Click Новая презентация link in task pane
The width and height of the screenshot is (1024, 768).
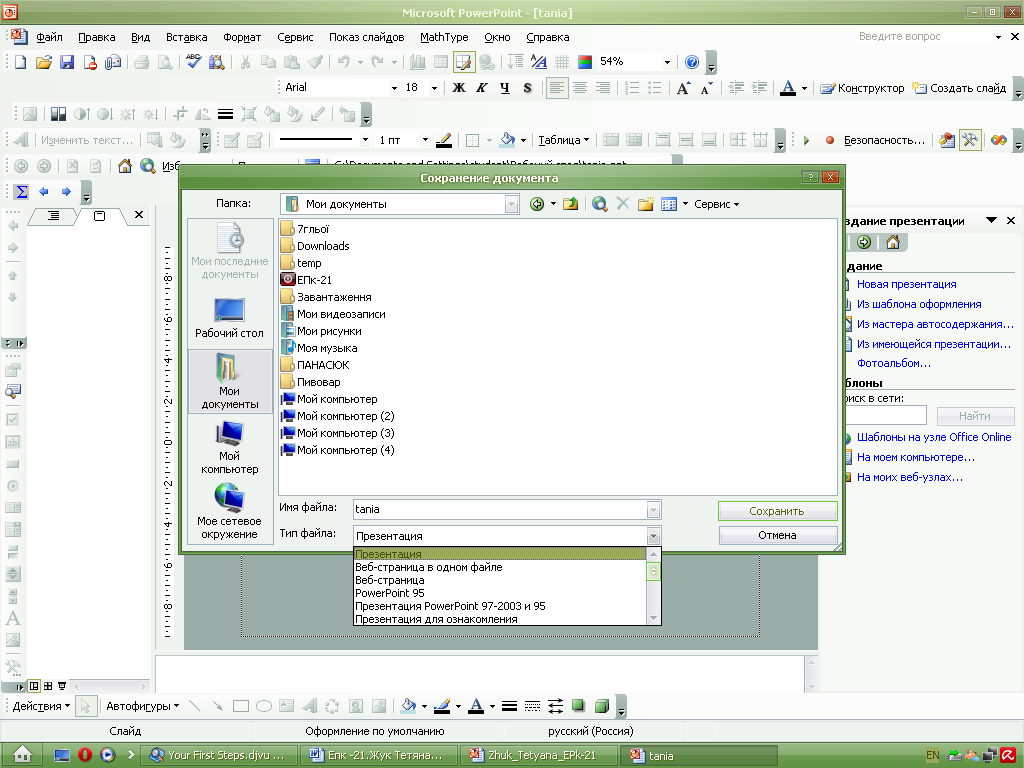click(x=906, y=284)
